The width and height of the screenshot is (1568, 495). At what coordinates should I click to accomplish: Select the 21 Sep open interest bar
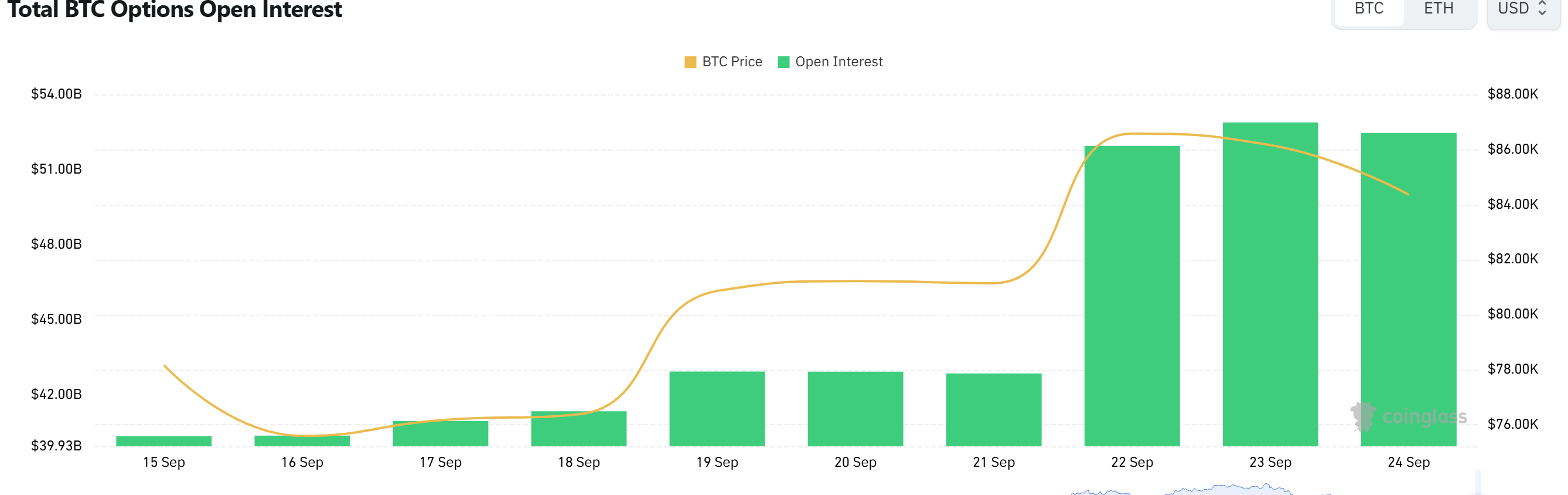point(994,409)
